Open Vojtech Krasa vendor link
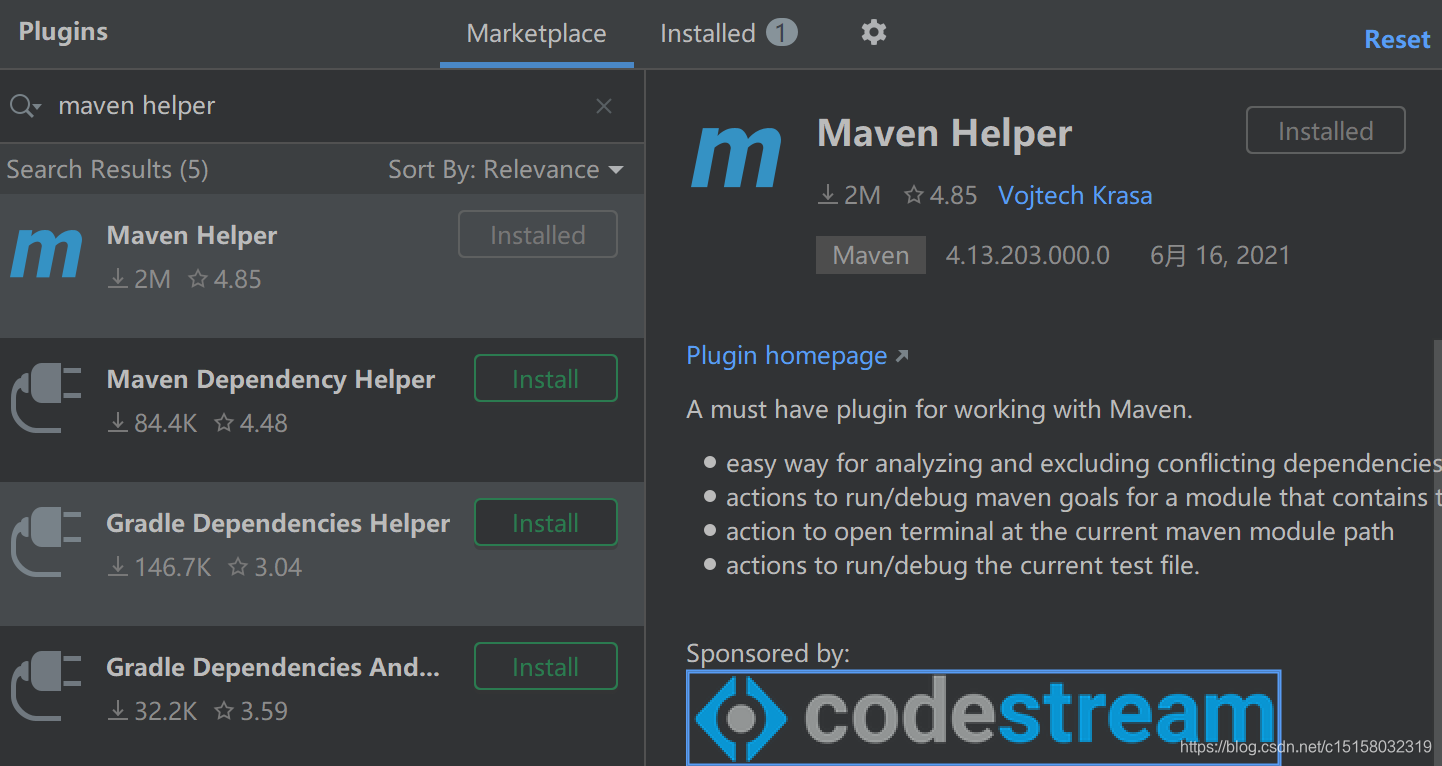The width and height of the screenshot is (1442, 766). pos(1075,195)
